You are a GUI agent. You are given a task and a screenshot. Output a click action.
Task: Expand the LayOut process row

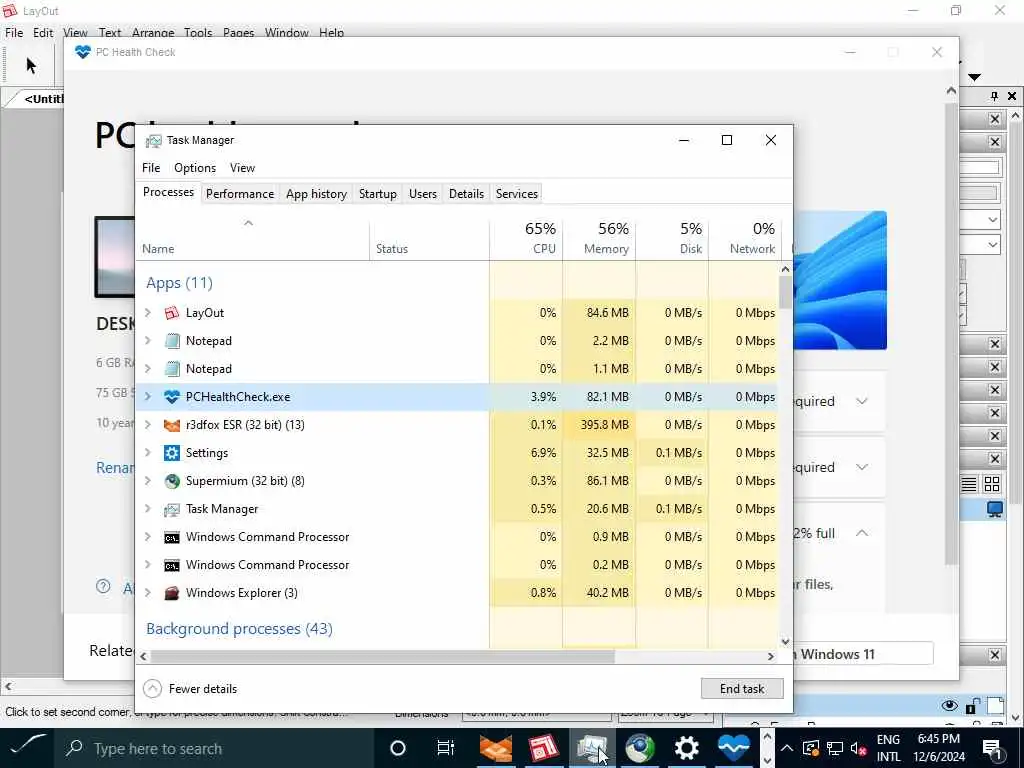pyautogui.click(x=148, y=313)
